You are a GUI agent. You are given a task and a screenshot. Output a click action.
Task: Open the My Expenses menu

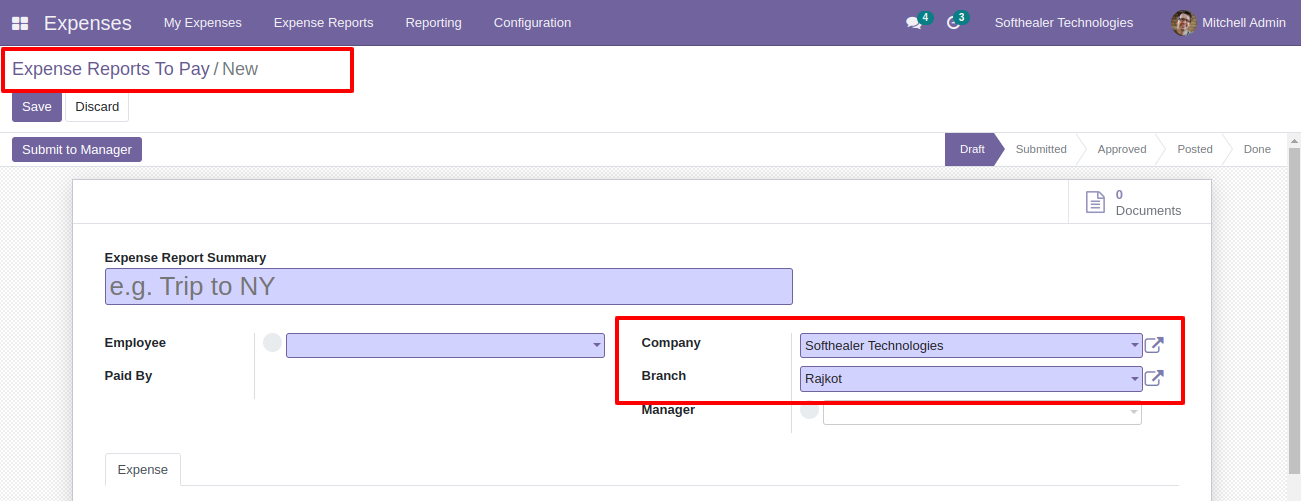coord(203,23)
